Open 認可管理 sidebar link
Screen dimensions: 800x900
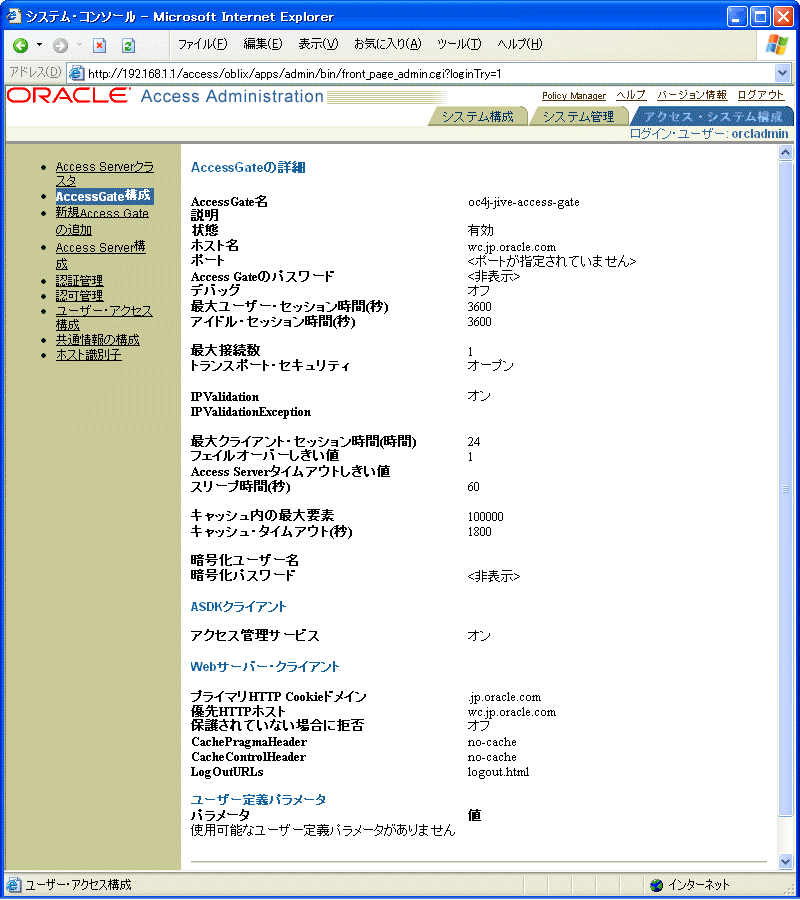pos(79,296)
